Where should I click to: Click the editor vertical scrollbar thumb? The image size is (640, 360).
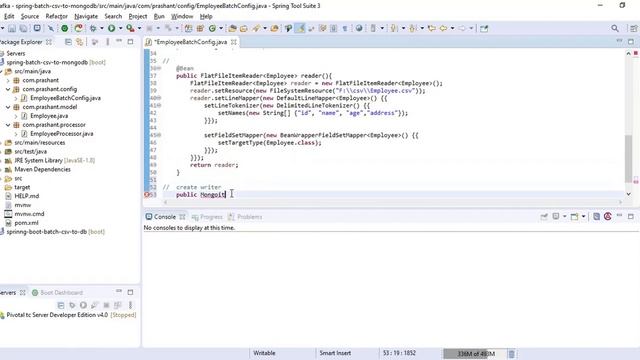click(x=628, y=158)
